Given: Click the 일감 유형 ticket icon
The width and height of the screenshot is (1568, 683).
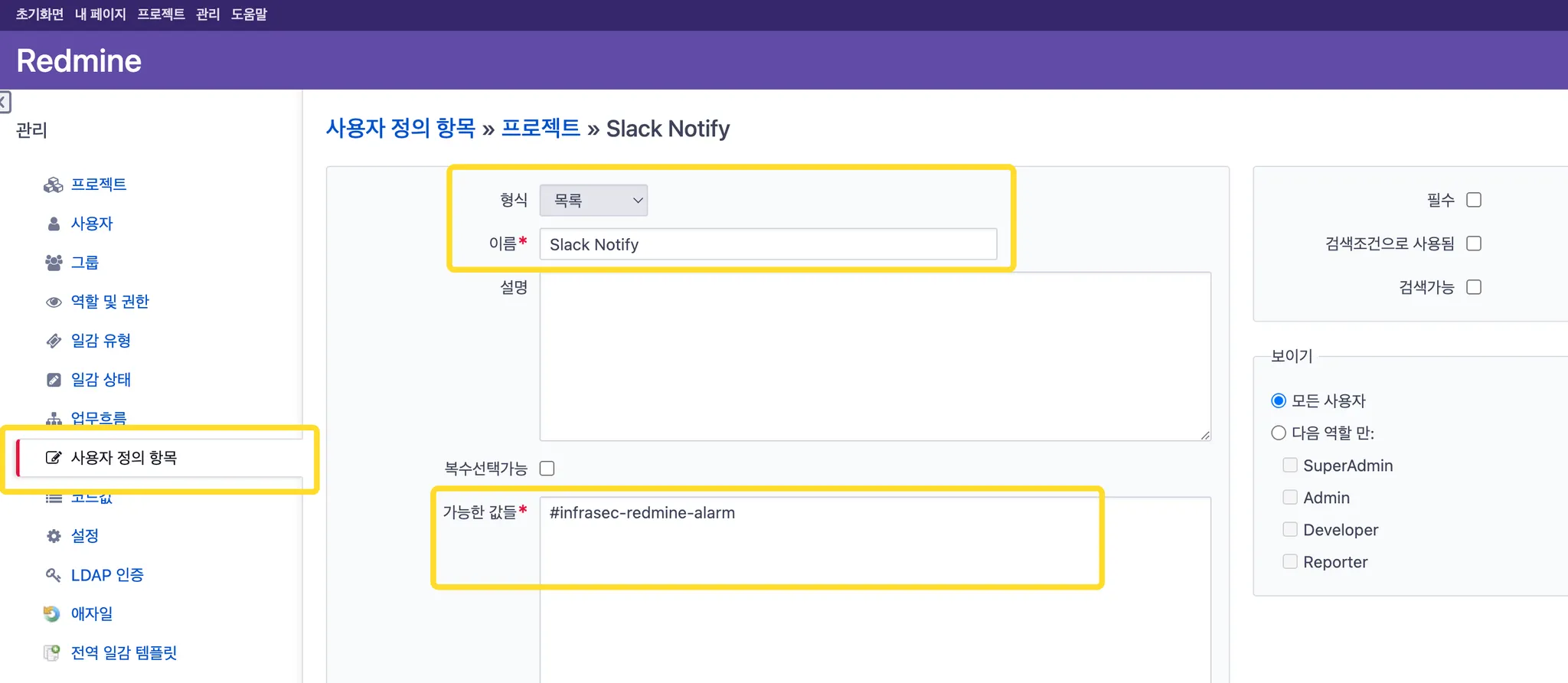Looking at the screenshot, I should 54,341.
